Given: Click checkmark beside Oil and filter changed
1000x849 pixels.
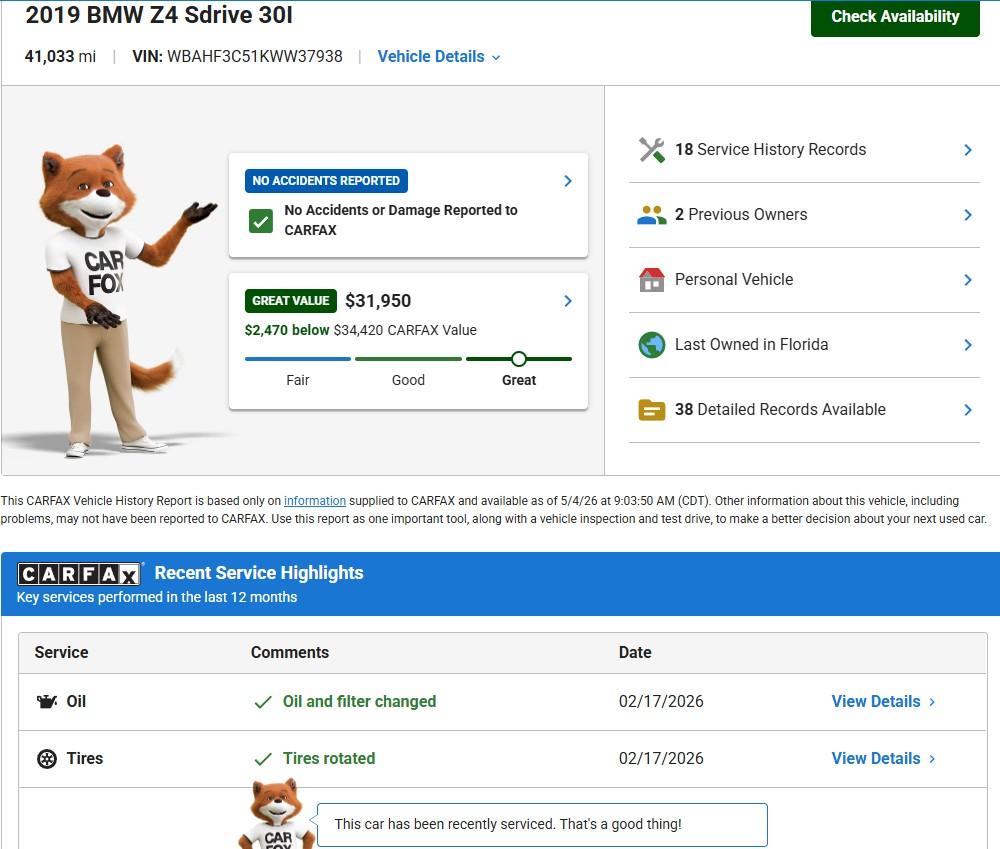Looking at the screenshot, I should pyautogui.click(x=263, y=702).
